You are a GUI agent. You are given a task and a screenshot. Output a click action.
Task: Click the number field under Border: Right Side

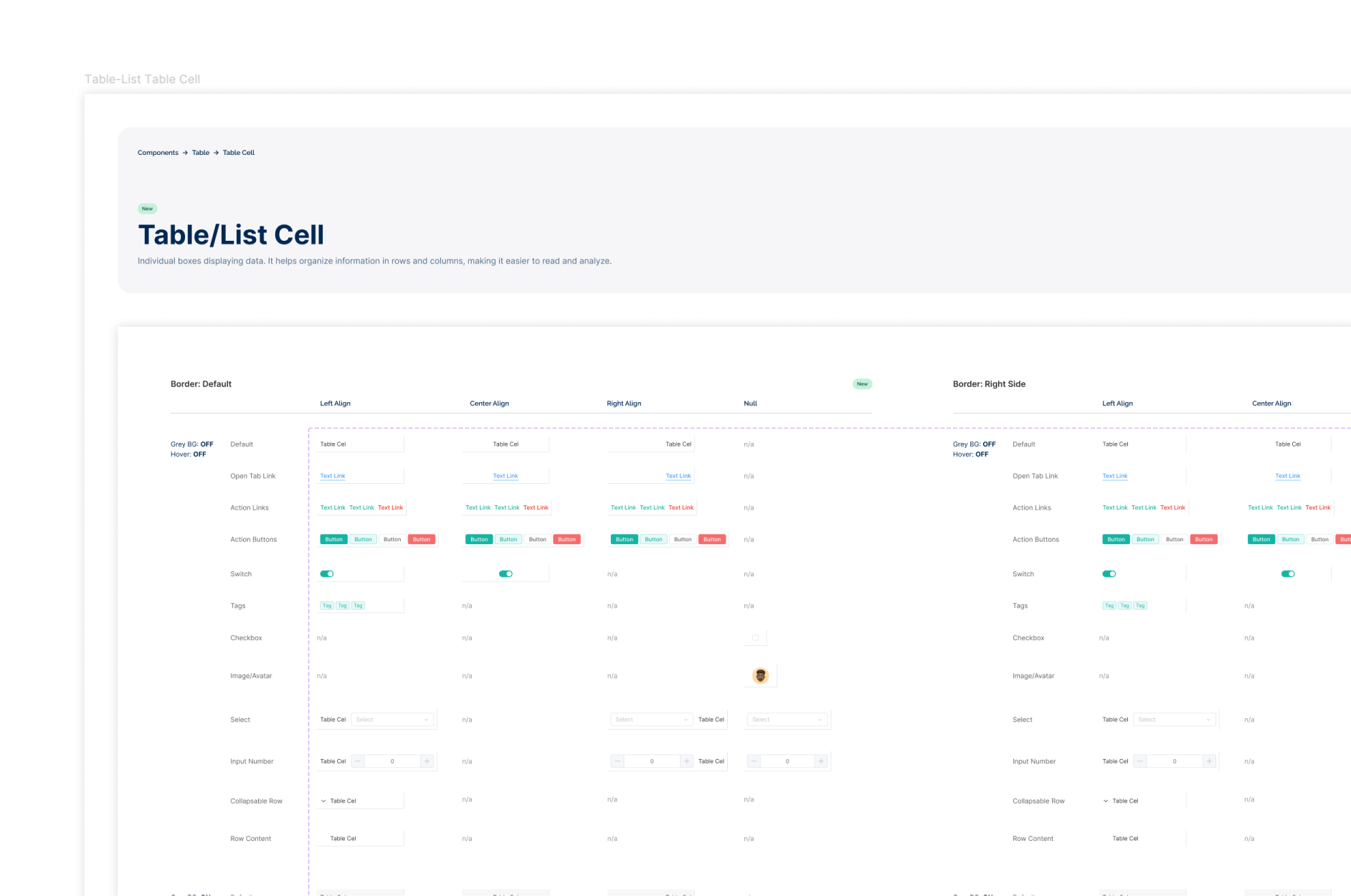tap(1175, 761)
